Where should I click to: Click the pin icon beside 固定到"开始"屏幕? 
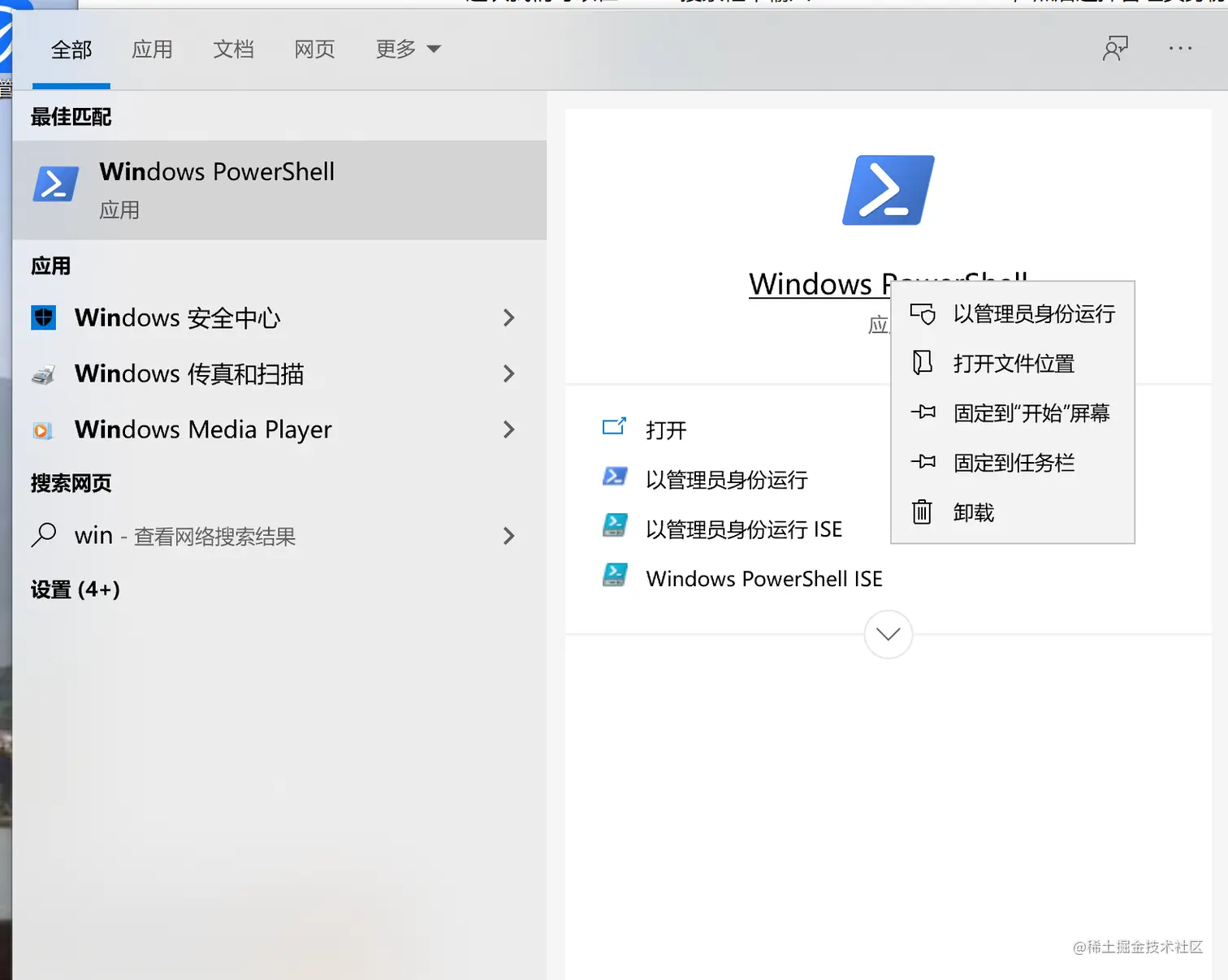(x=923, y=412)
